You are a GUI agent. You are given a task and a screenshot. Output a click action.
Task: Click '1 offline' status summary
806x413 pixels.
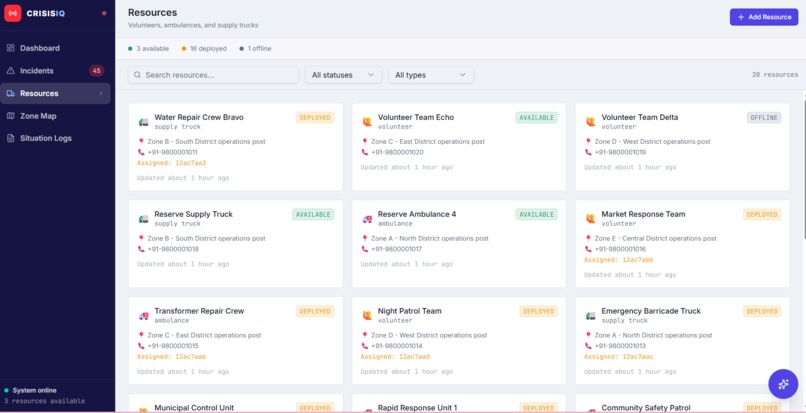pyautogui.click(x=255, y=49)
